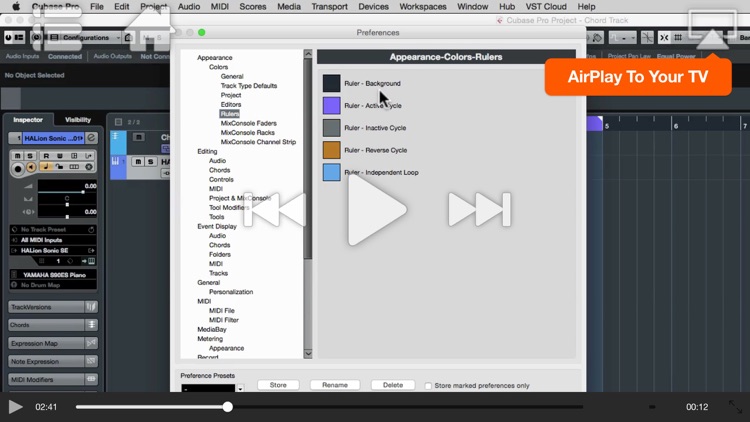This screenshot has height=422, width=750.
Task: Select MIDI Filter in preferences tree
Action: click(224, 320)
